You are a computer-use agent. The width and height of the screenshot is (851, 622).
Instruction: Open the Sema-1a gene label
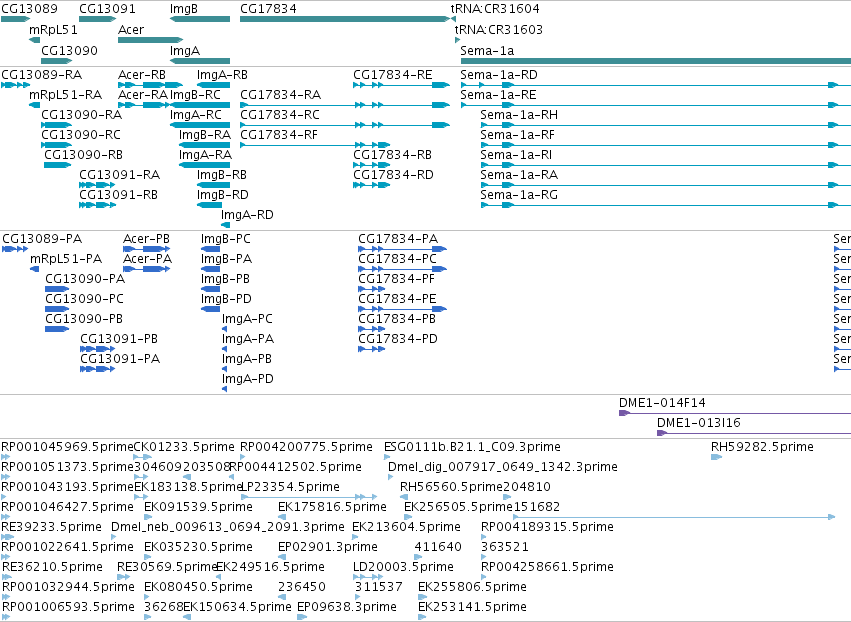pyautogui.click(x=487, y=50)
